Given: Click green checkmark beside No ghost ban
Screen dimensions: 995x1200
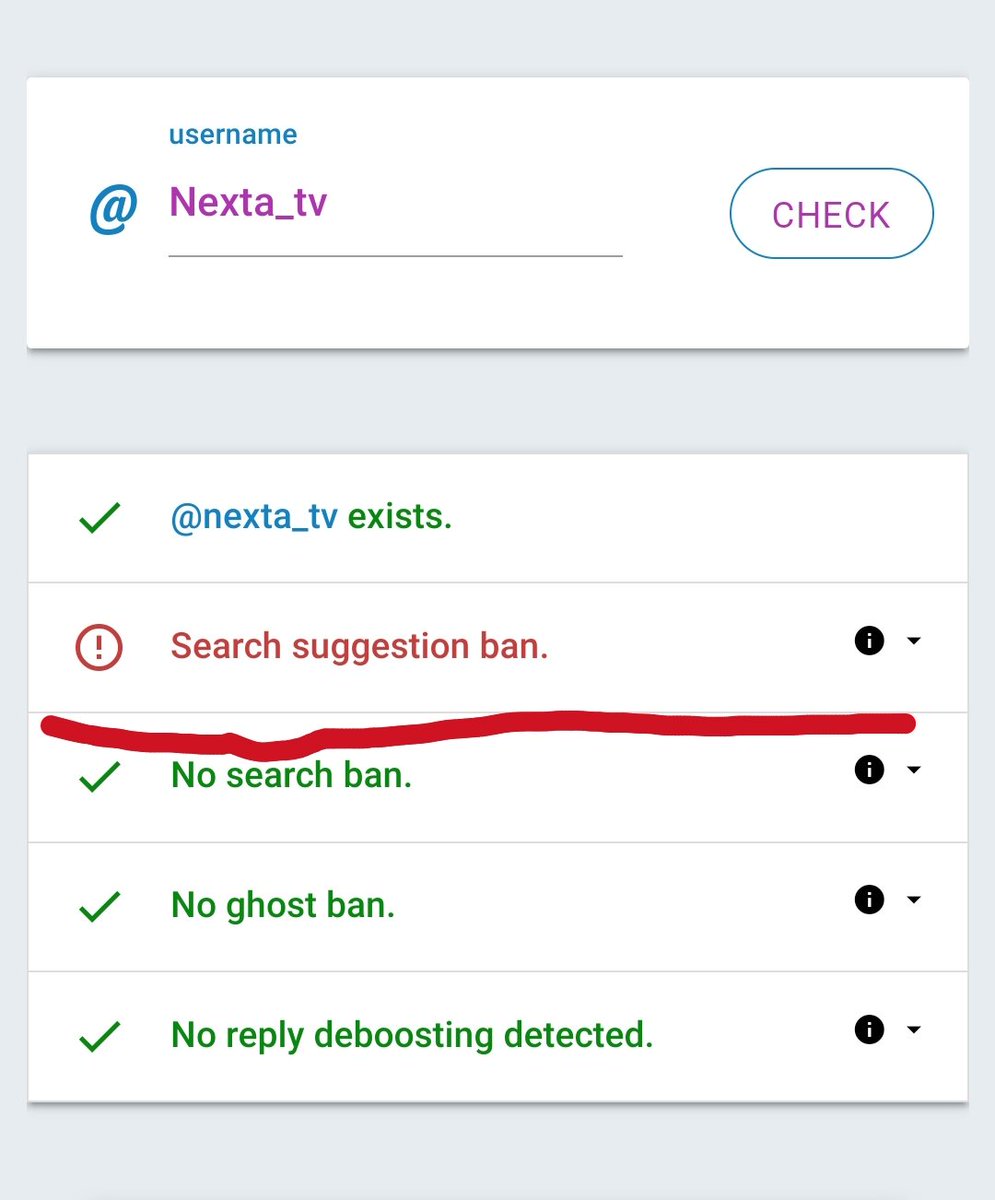Looking at the screenshot, I should [x=99, y=906].
